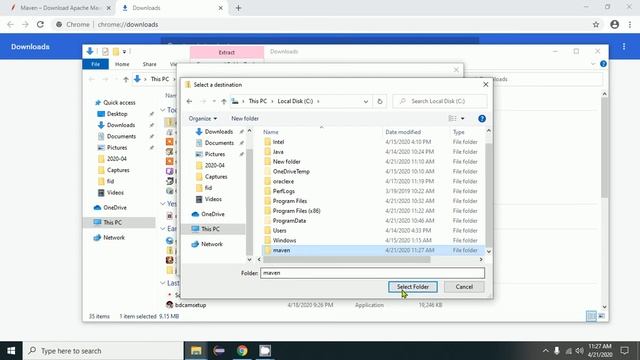Select the oraclexe folder

point(283,181)
